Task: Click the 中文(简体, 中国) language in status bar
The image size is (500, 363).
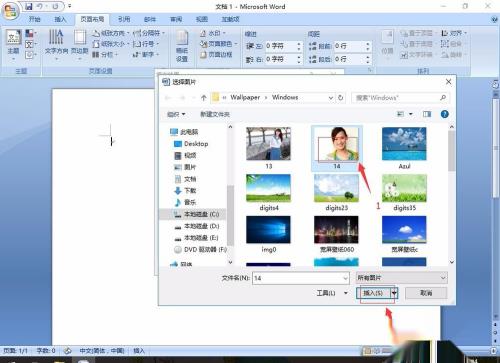Action: click(x=102, y=350)
